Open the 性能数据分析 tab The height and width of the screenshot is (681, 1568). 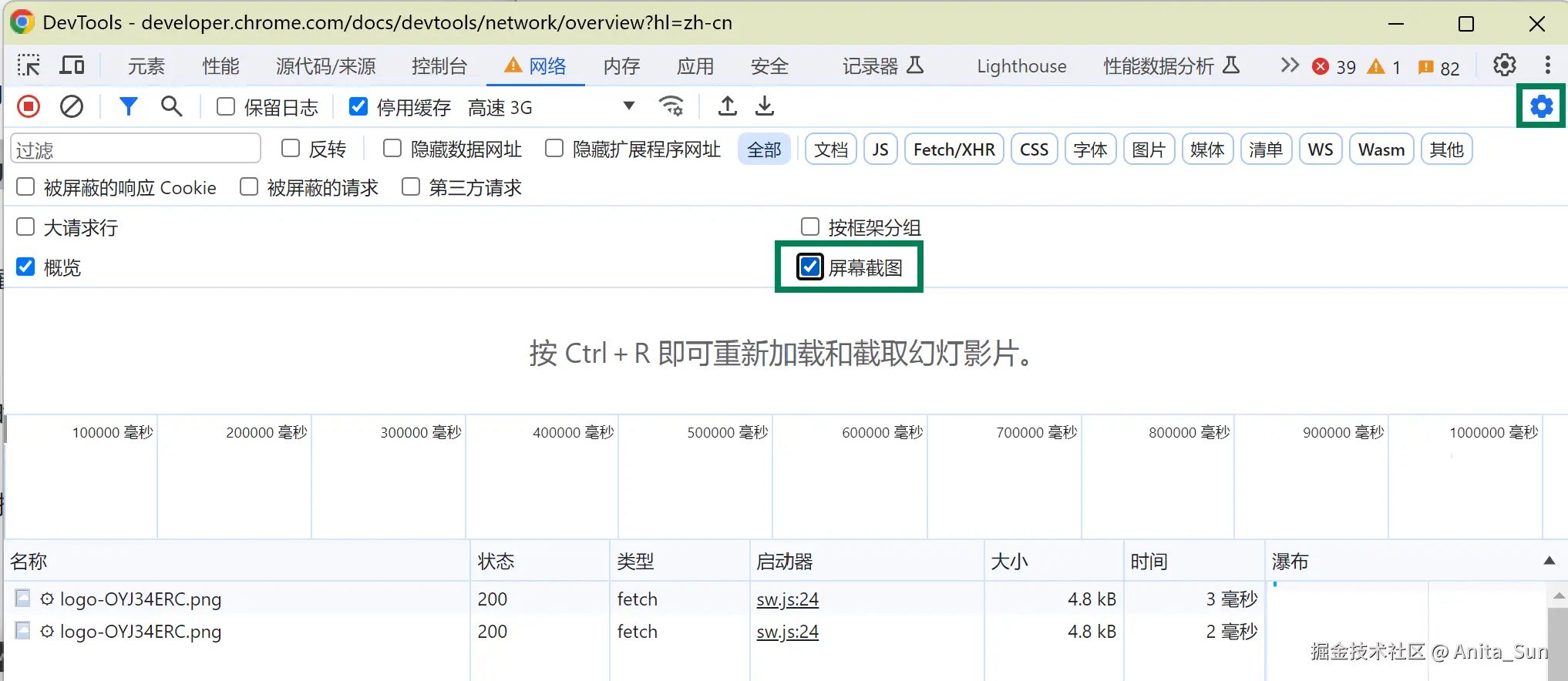pos(1171,66)
